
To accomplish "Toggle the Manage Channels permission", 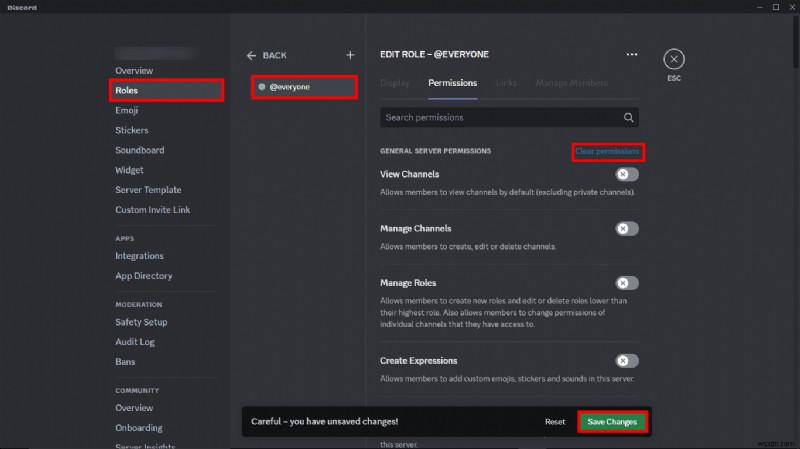I will [x=627, y=229].
